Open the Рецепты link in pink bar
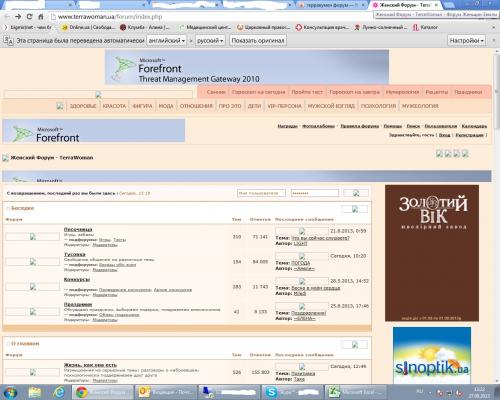The height and width of the screenshot is (400, 500). point(437,92)
